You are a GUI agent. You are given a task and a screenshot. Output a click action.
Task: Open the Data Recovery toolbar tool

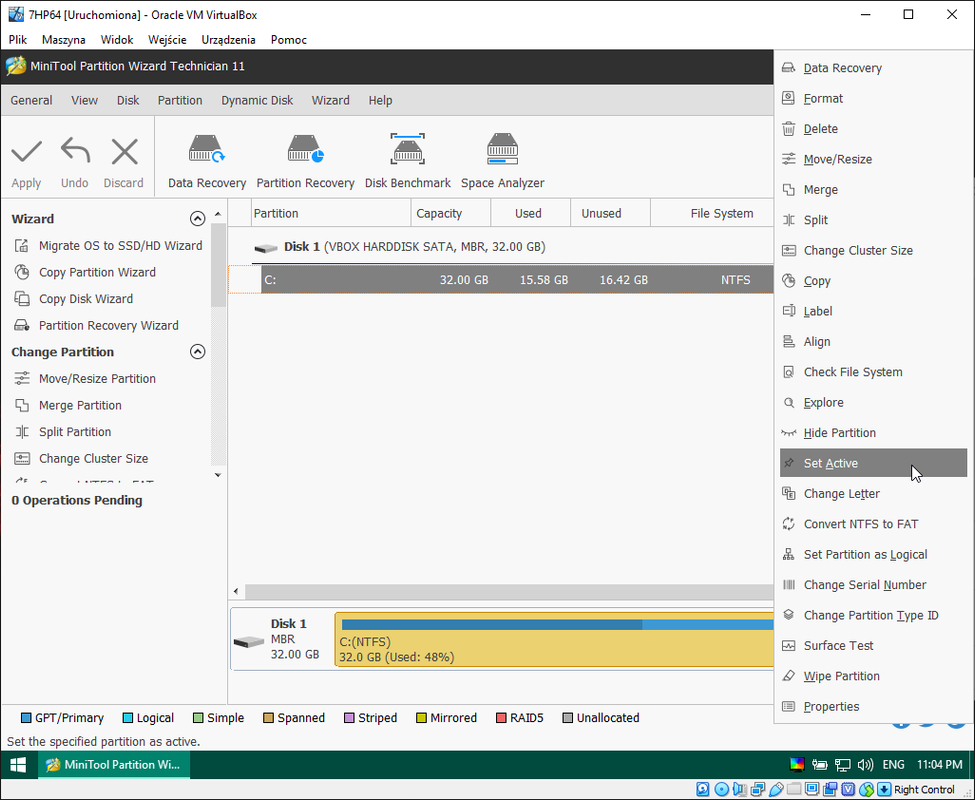click(207, 161)
